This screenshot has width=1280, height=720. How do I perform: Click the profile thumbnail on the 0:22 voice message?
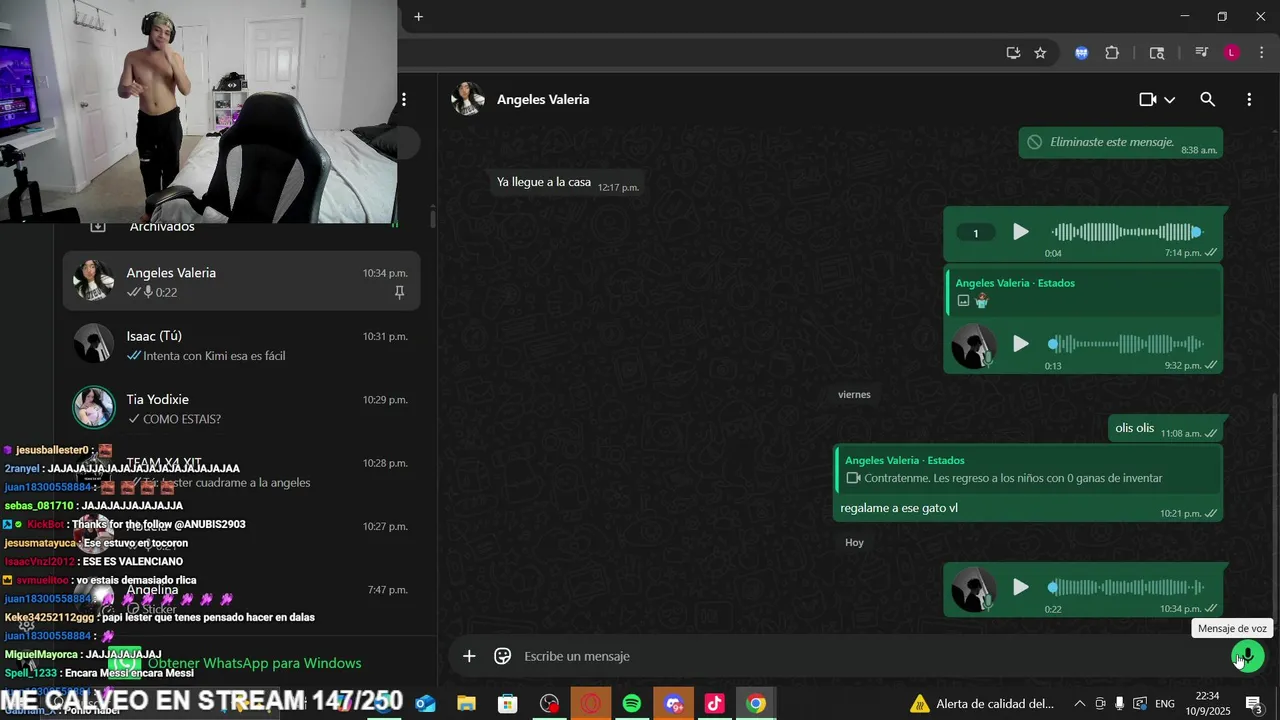pyautogui.click(x=973, y=589)
